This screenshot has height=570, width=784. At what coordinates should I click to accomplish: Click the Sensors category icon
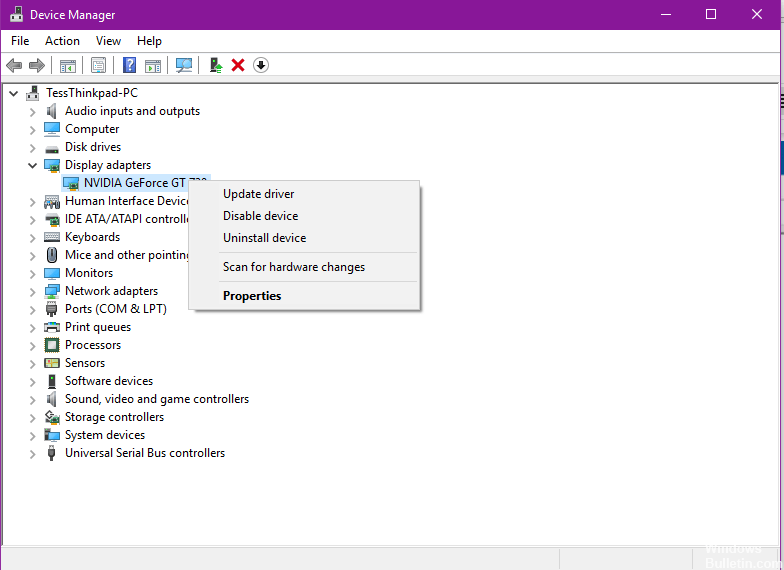[x=52, y=363]
